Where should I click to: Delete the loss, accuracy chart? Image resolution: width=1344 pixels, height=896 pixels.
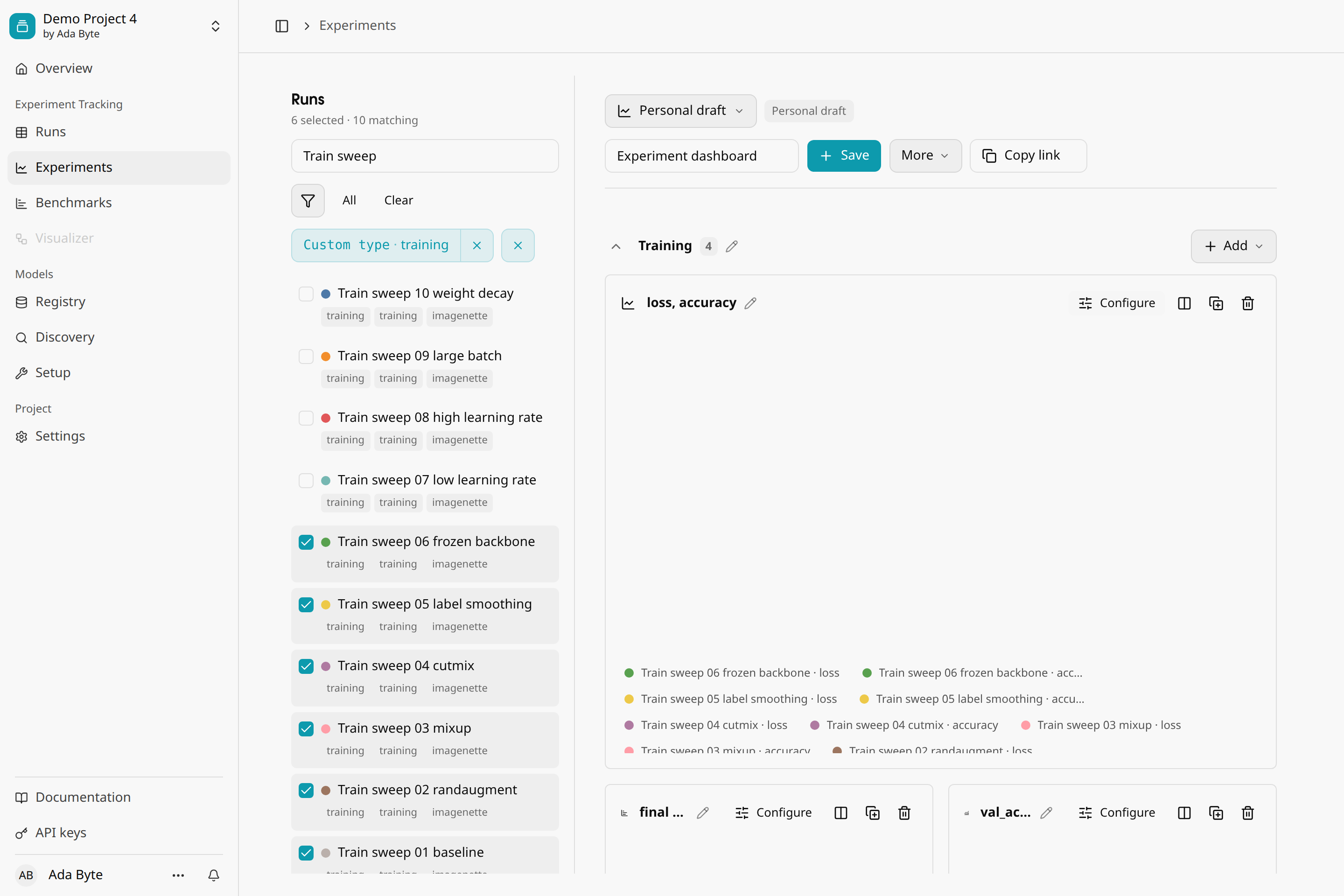click(1247, 303)
